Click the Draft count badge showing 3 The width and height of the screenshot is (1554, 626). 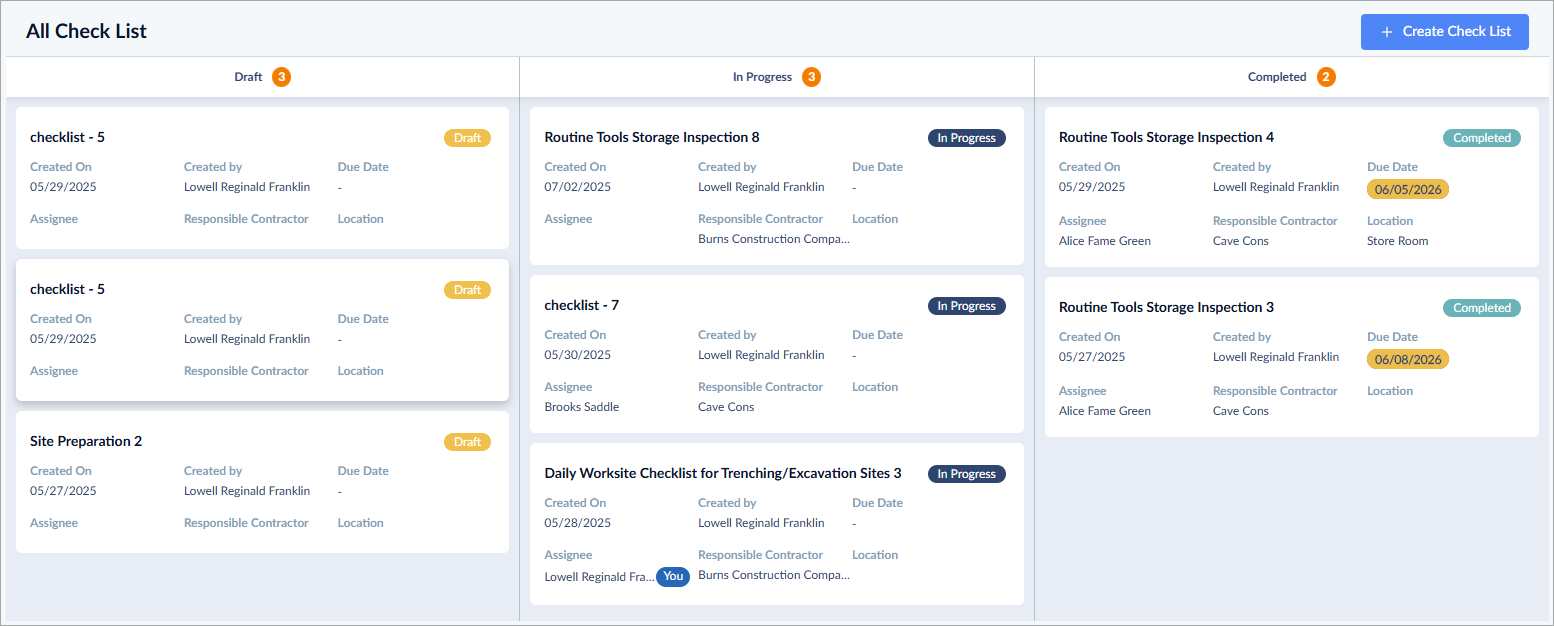[281, 77]
